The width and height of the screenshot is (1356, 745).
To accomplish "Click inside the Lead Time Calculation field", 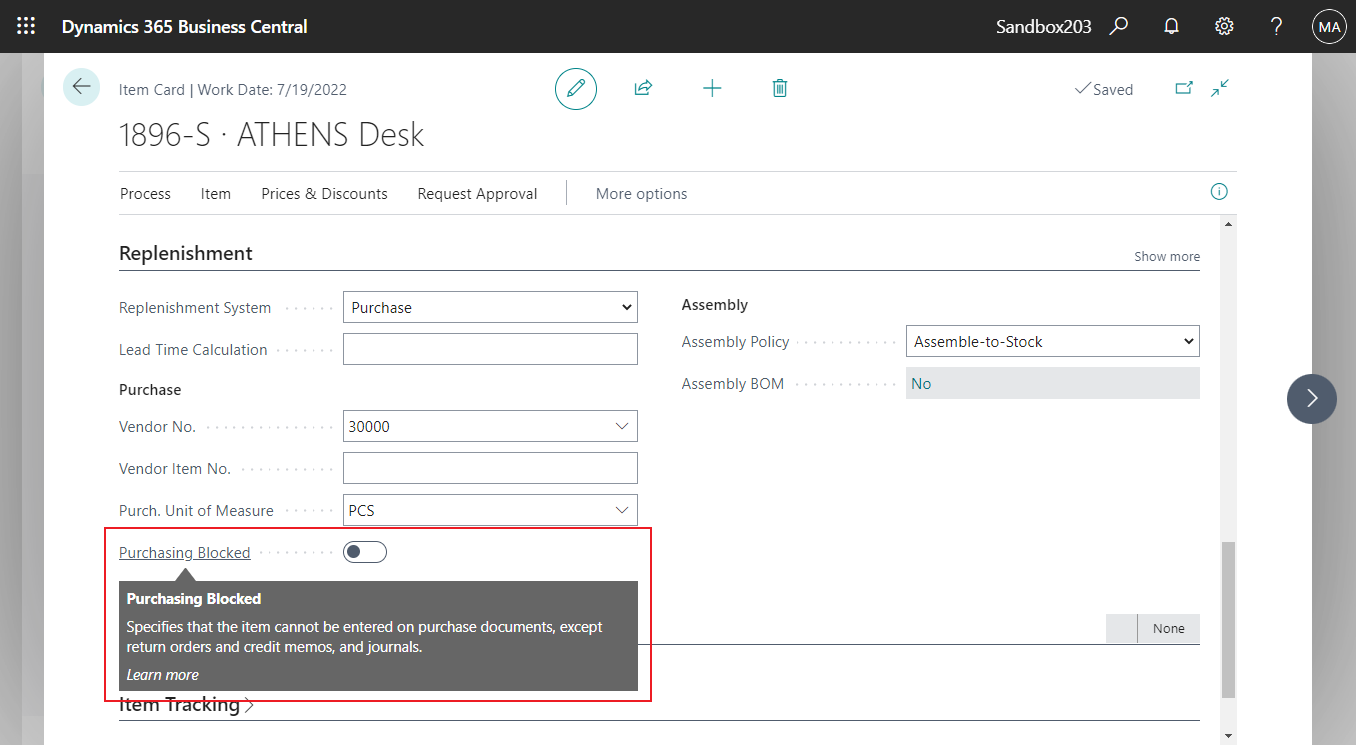I will tap(490, 348).
